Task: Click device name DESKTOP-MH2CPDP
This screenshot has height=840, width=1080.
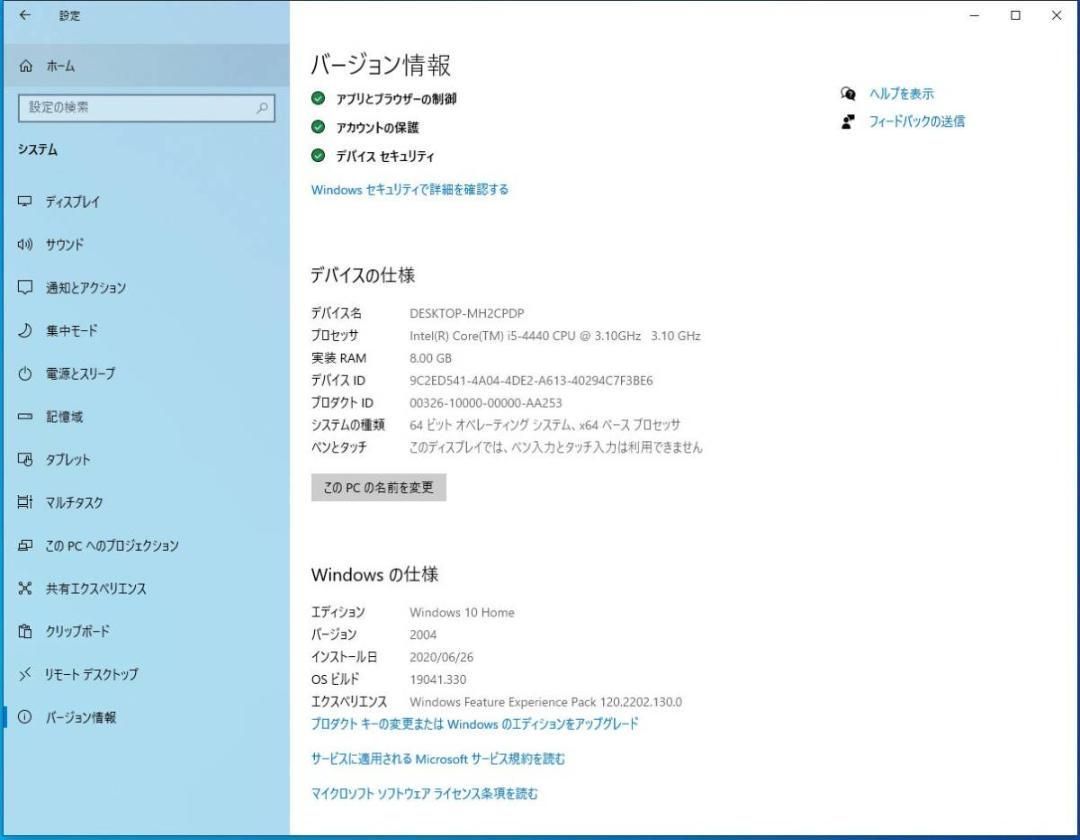Action: (466, 313)
